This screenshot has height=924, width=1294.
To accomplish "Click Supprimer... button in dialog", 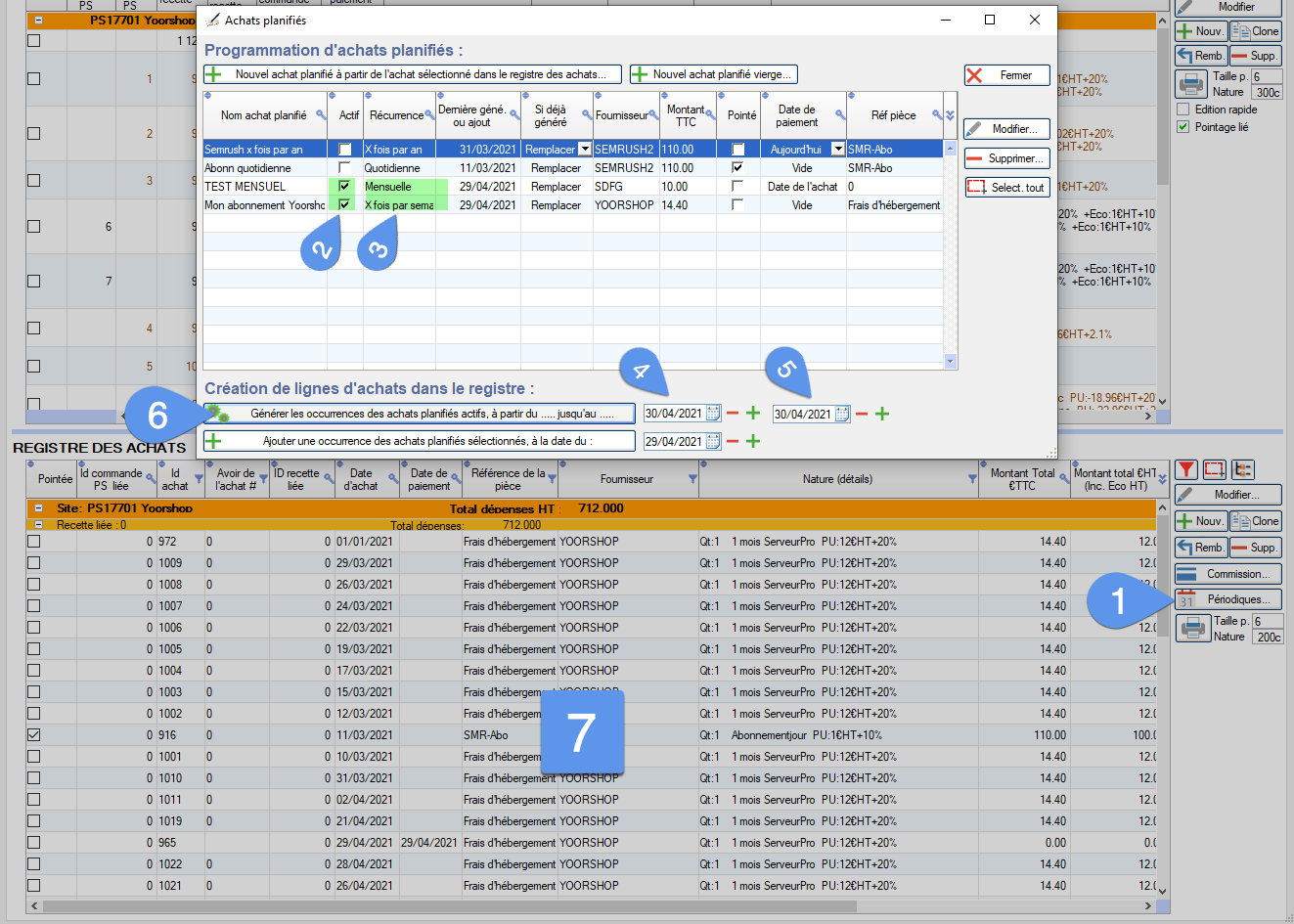I will point(1007,158).
